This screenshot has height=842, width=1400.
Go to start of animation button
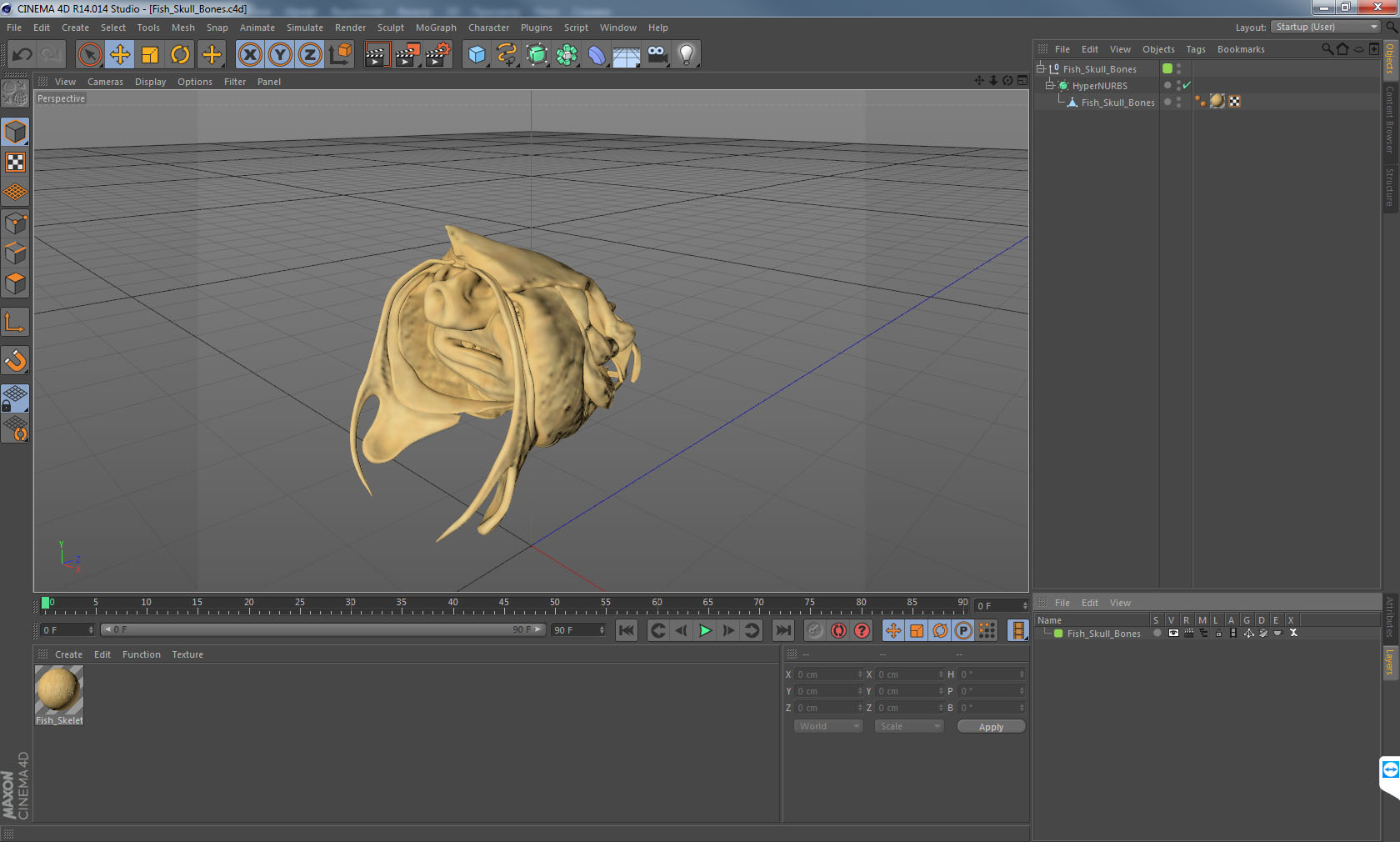(x=627, y=630)
